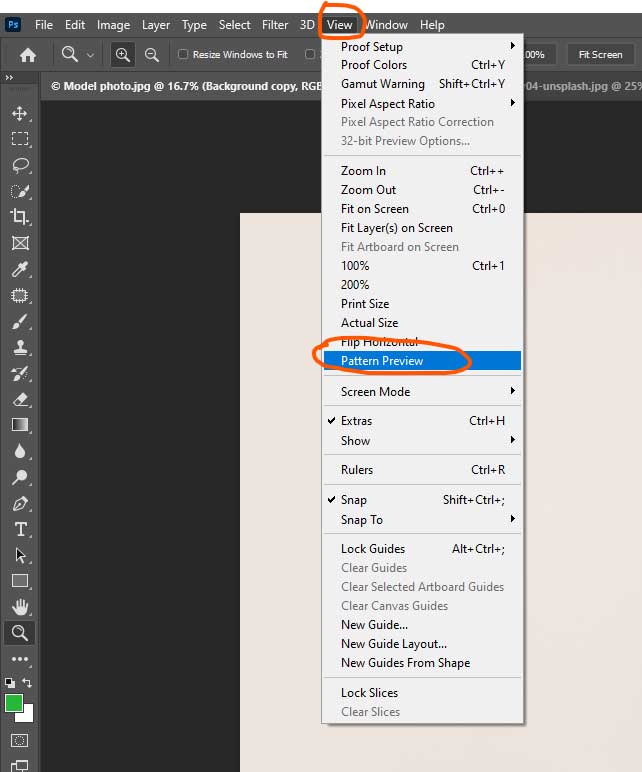This screenshot has height=772, width=642.
Task: Select the Gradient tool
Action: click(20, 425)
